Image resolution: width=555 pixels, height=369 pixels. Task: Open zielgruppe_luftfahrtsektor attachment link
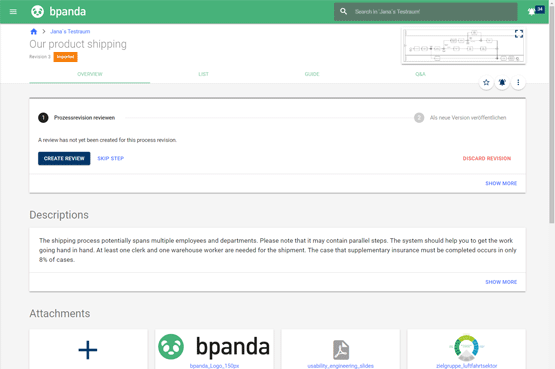point(467,366)
